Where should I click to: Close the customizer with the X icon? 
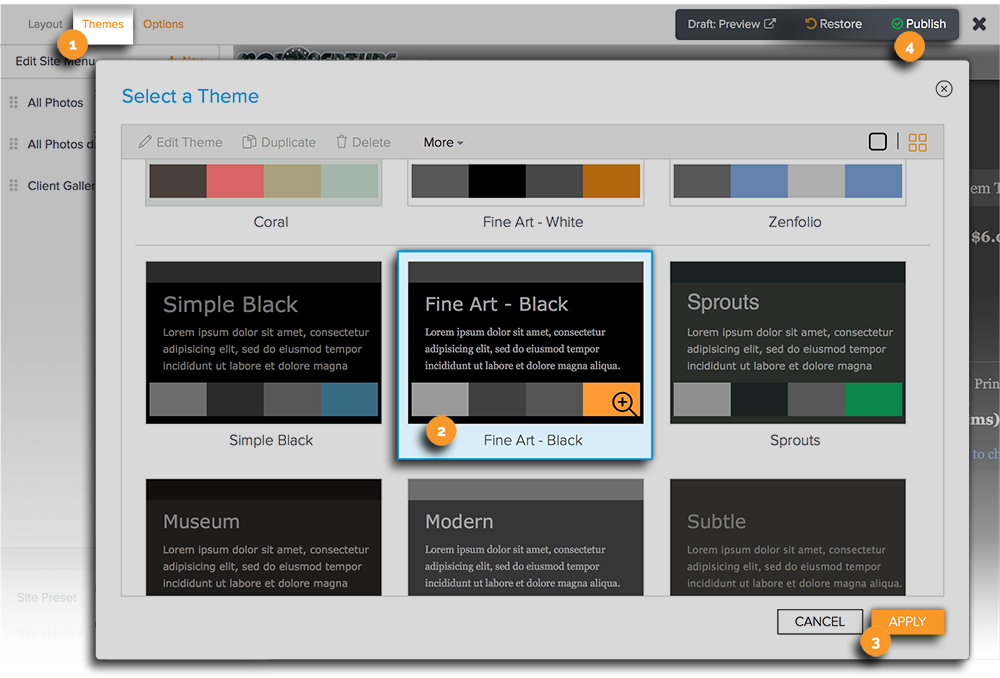(x=979, y=24)
